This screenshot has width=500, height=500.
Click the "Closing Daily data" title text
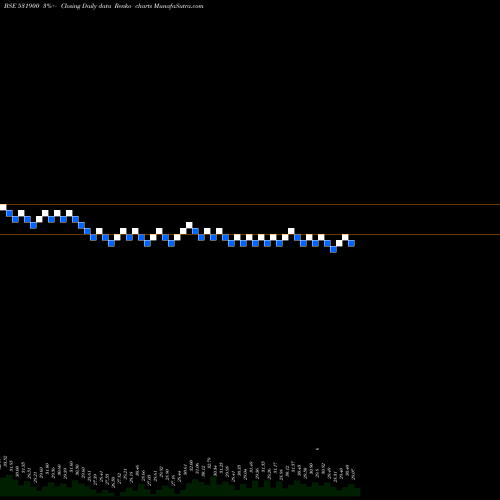pos(86,6)
